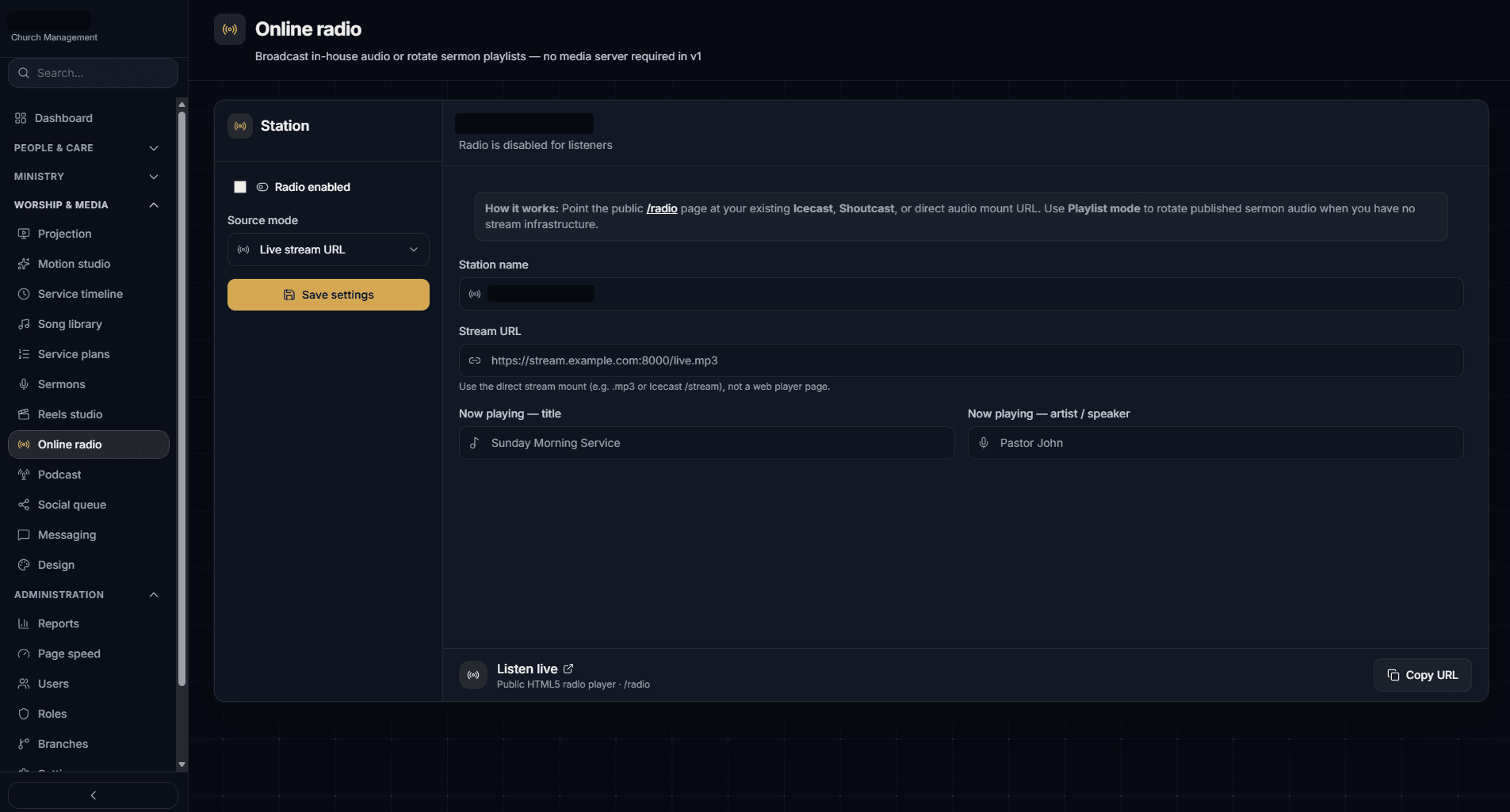Click the Service timeline clock icon

point(24,294)
